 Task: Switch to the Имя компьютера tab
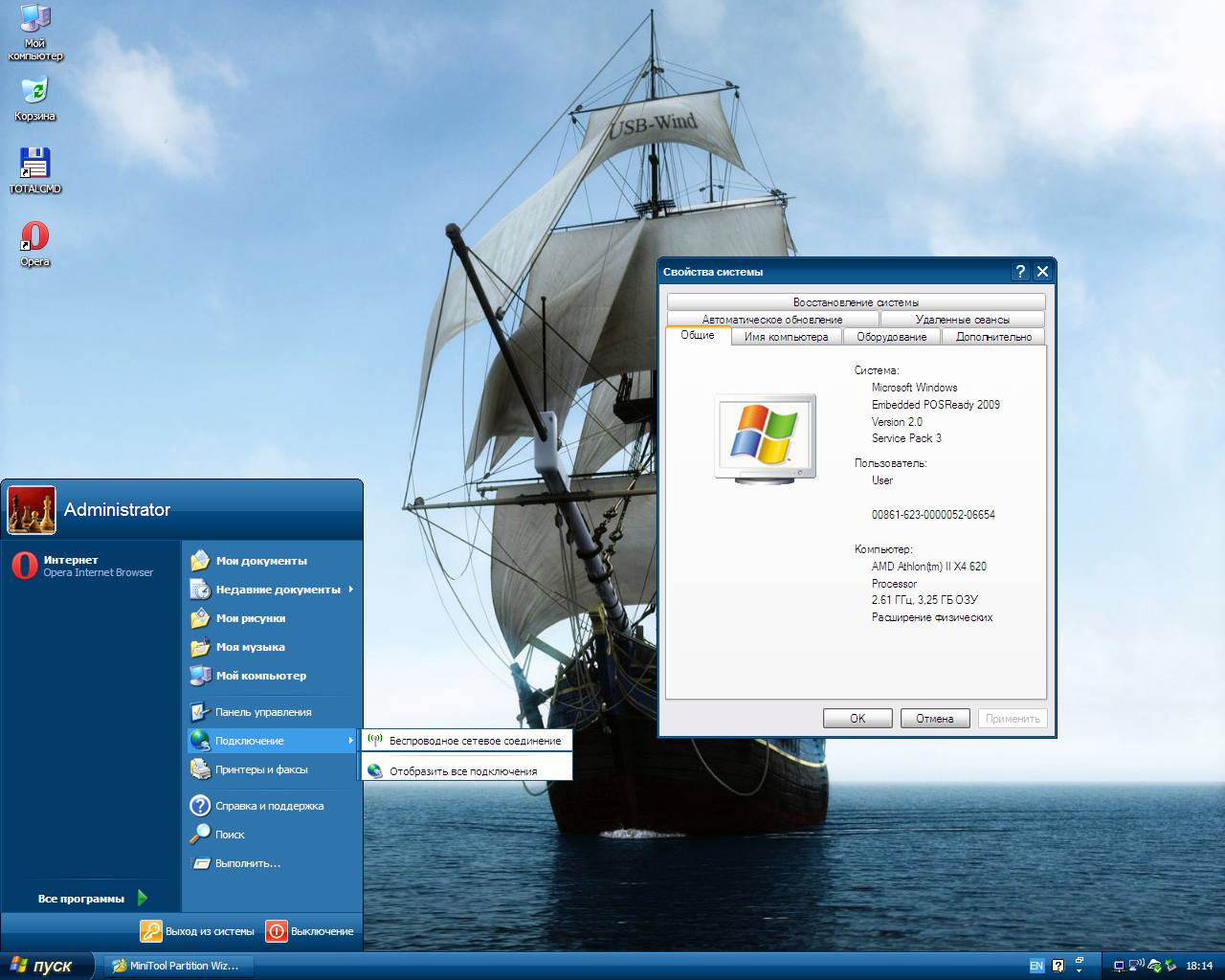pos(786,337)
